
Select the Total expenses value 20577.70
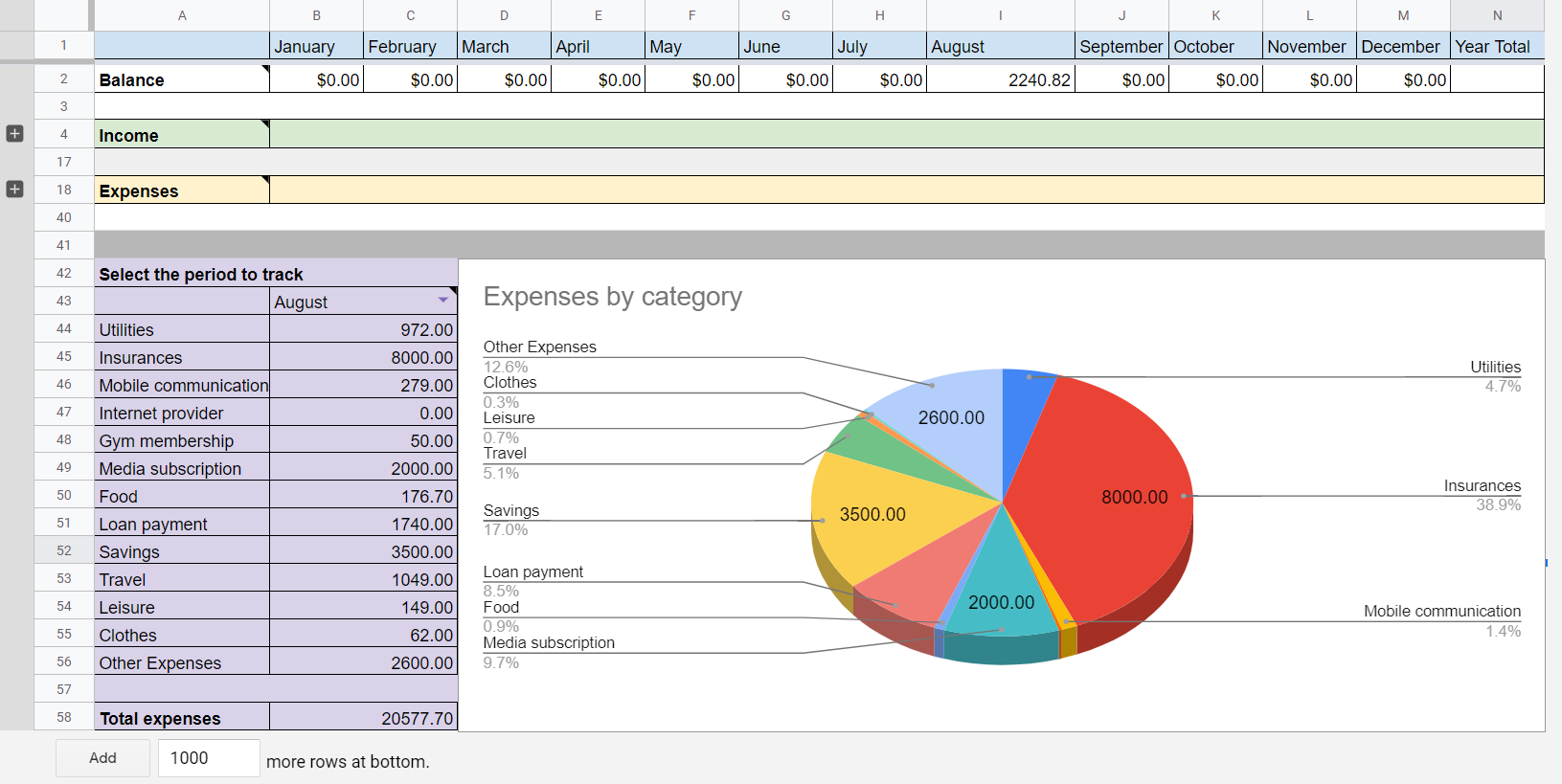(363, 718)
